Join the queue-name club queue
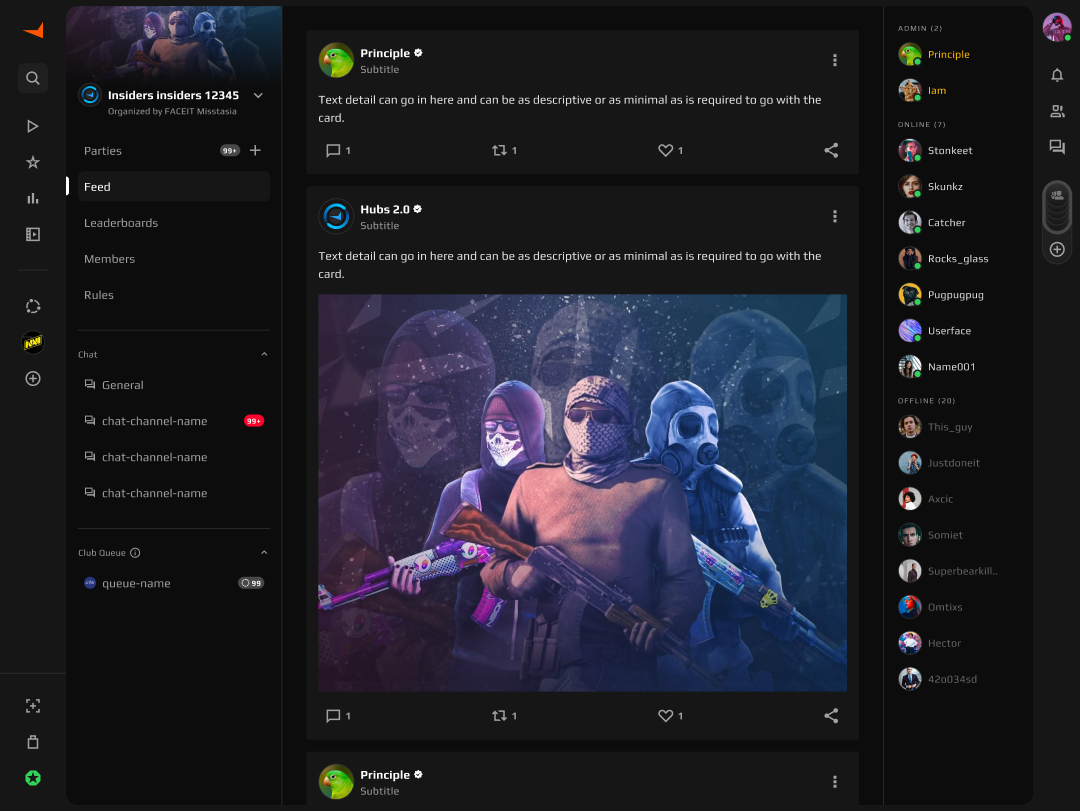 pyautogui.click(x=174, y=583)
